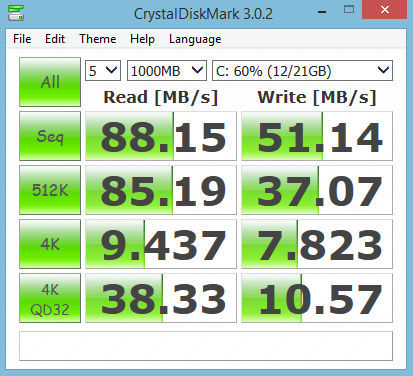This screenshot has height=376, width=413.
Task: Click the empty comment field at bottom
Action: pyautogui.click(x=206, y=346)
